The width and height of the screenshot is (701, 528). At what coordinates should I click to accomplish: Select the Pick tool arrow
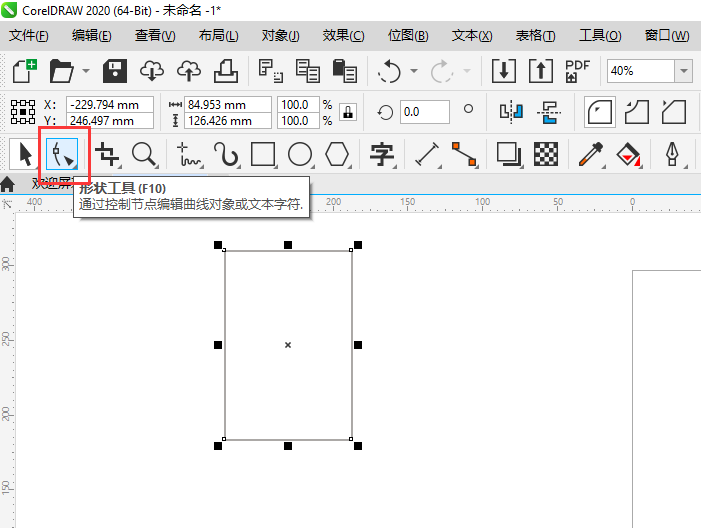[x=25, y=154]
